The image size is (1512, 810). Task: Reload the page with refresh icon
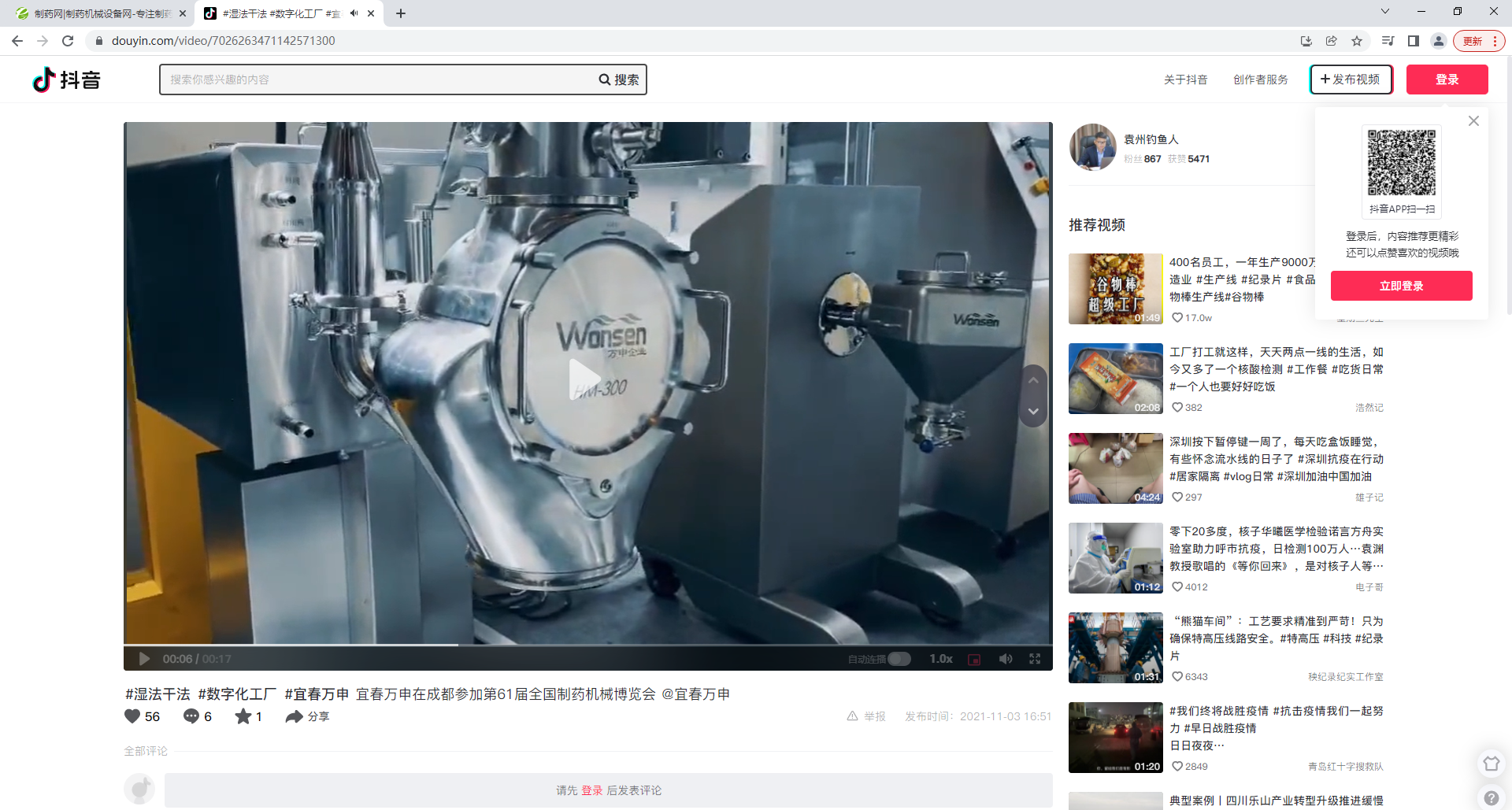coord(68,41)
